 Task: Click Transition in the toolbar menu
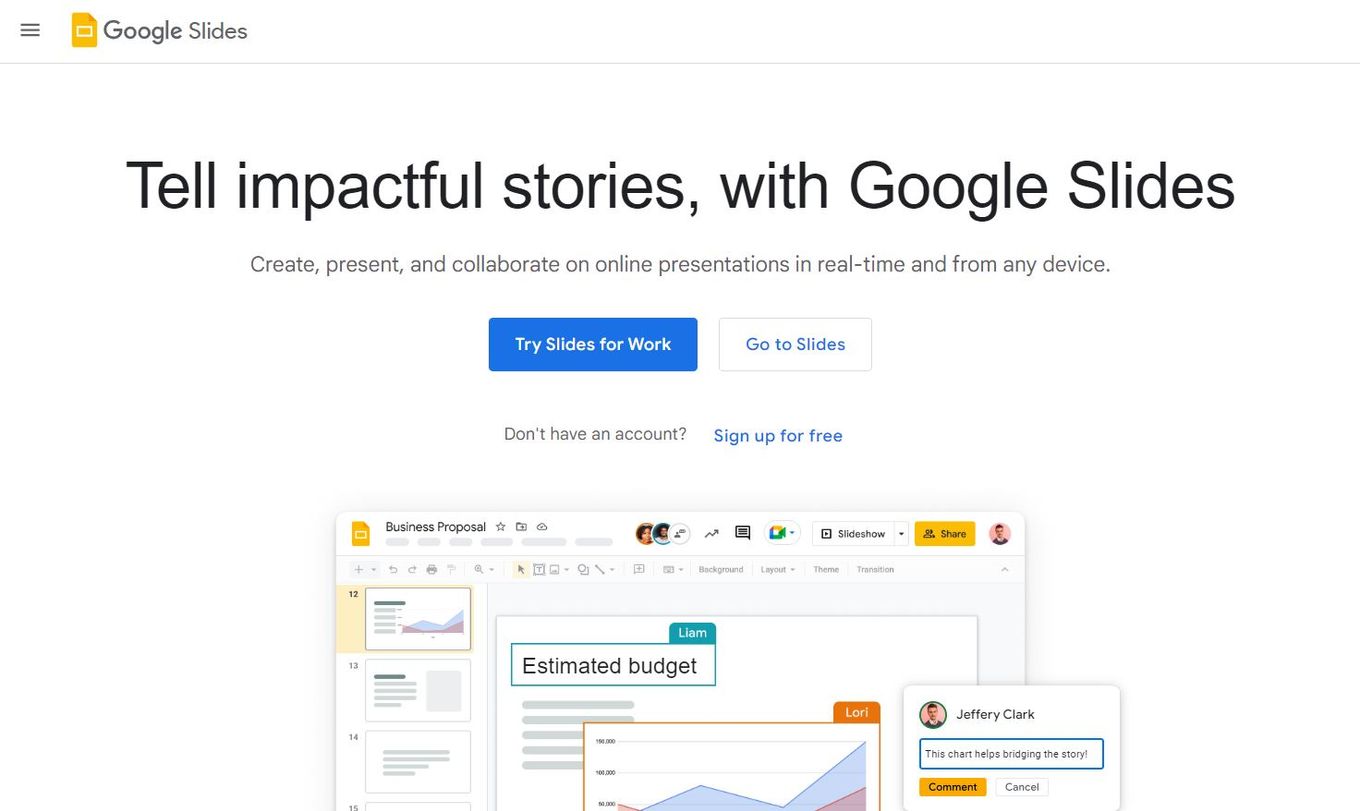coord(875,569)
